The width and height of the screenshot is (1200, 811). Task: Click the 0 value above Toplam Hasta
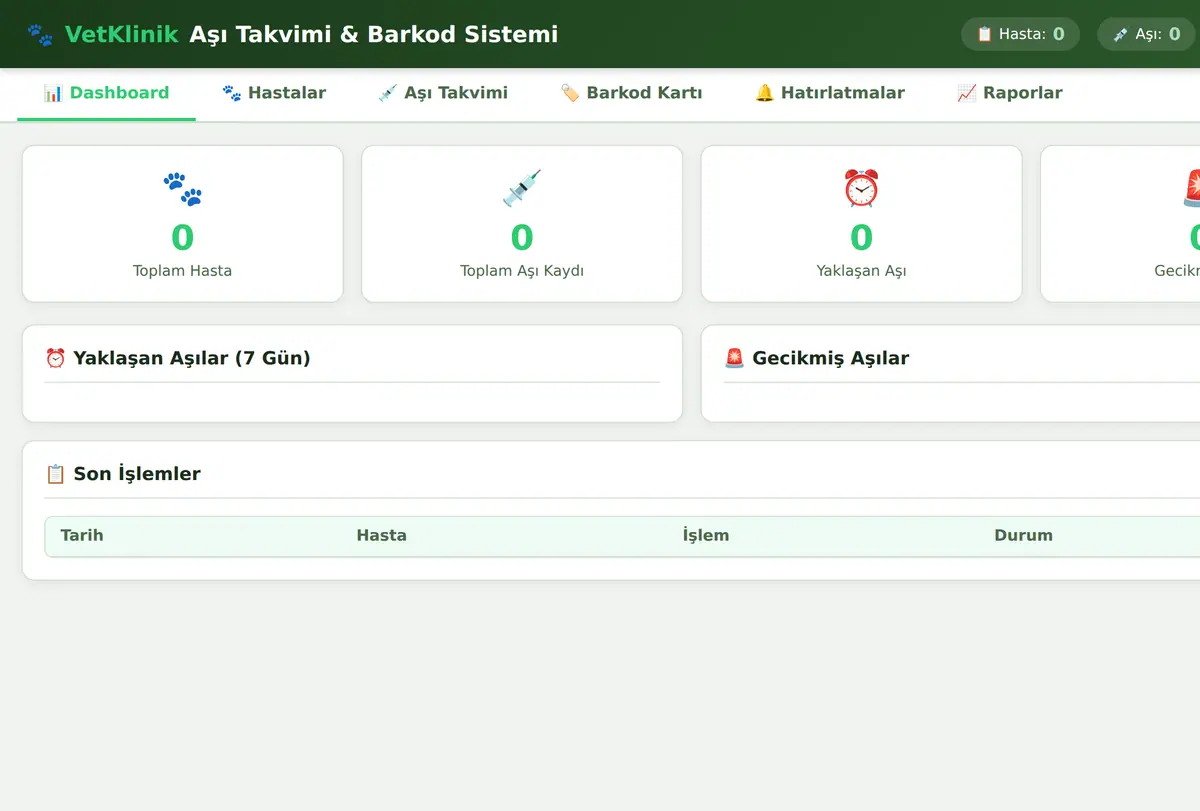182,238
